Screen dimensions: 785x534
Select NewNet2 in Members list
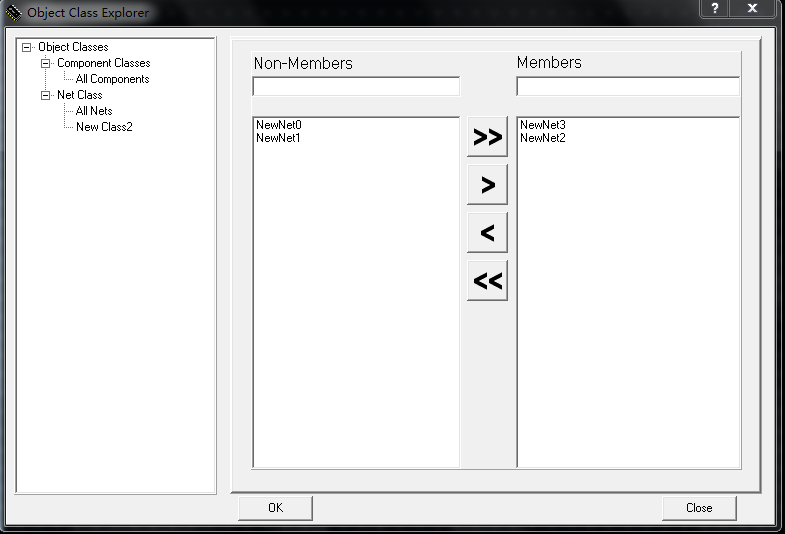coord(543,138)
